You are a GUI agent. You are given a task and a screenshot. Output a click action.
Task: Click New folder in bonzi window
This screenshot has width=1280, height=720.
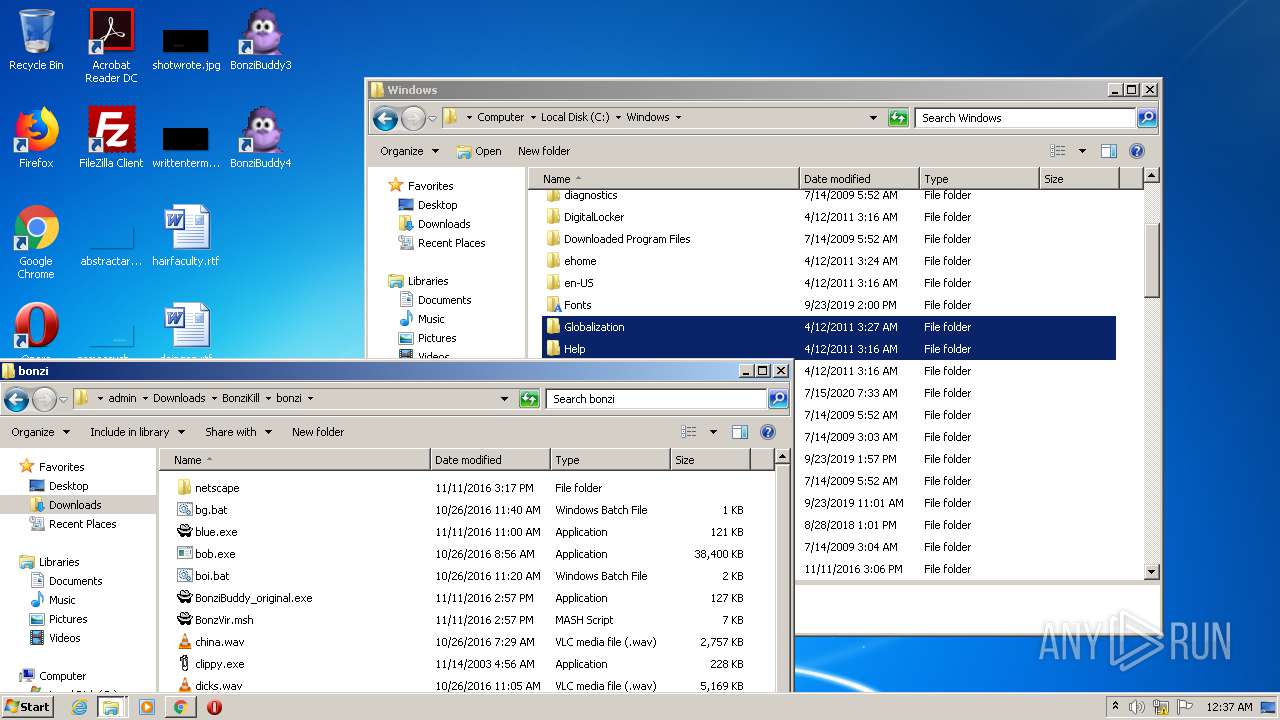(318, 432)
